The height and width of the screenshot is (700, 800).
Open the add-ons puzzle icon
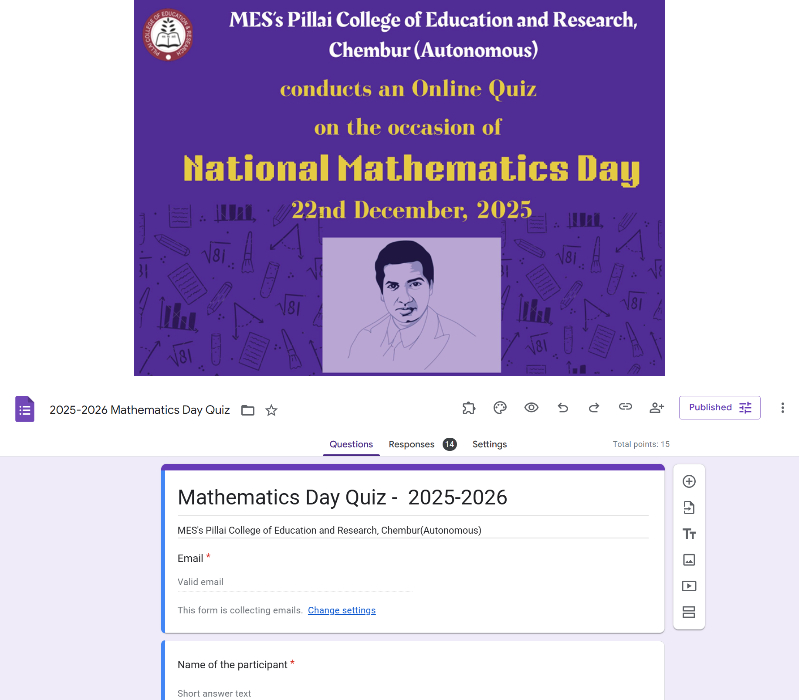pos(469,407)
